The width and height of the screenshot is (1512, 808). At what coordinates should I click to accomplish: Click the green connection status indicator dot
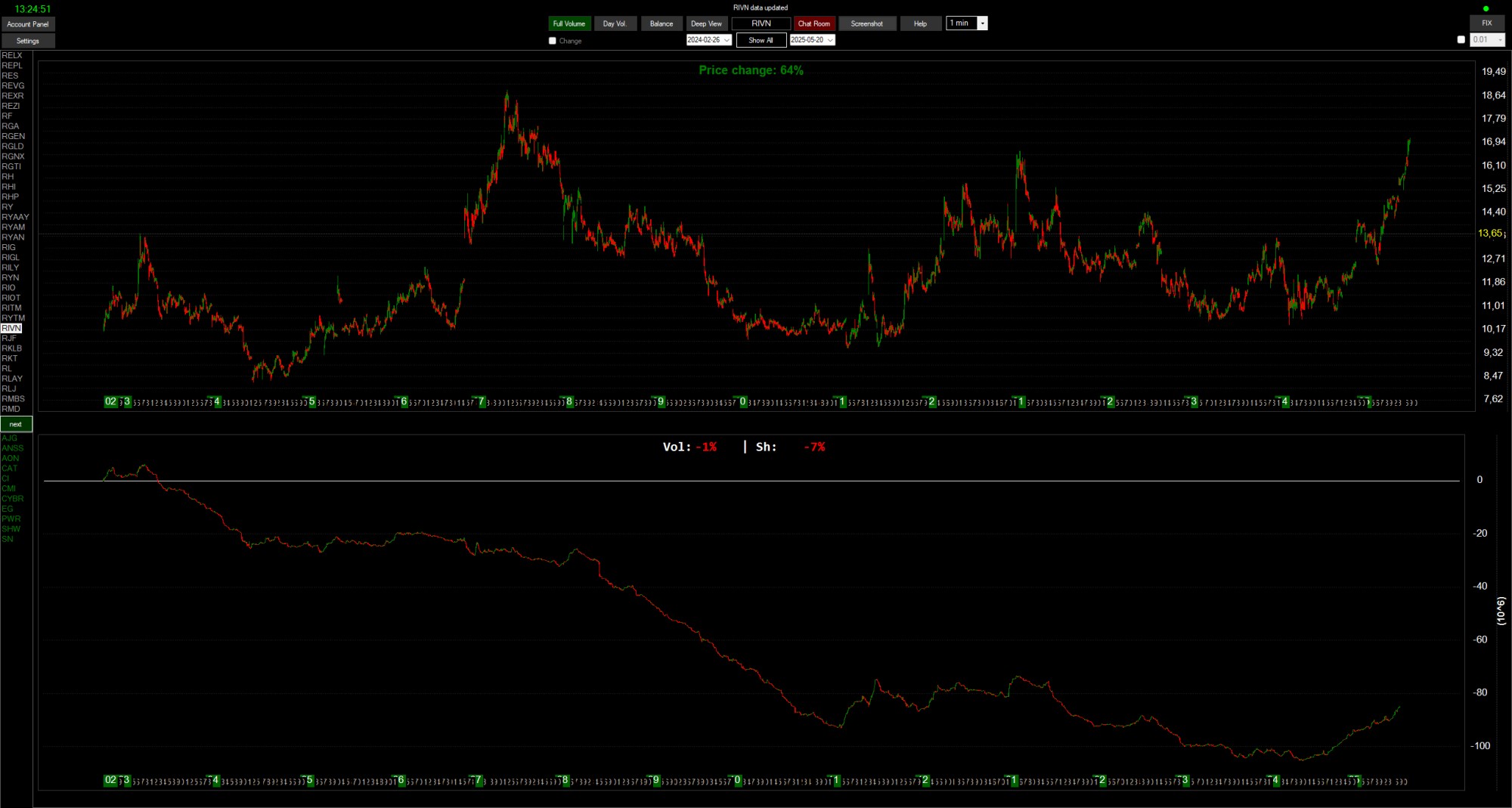(1486, 8)
